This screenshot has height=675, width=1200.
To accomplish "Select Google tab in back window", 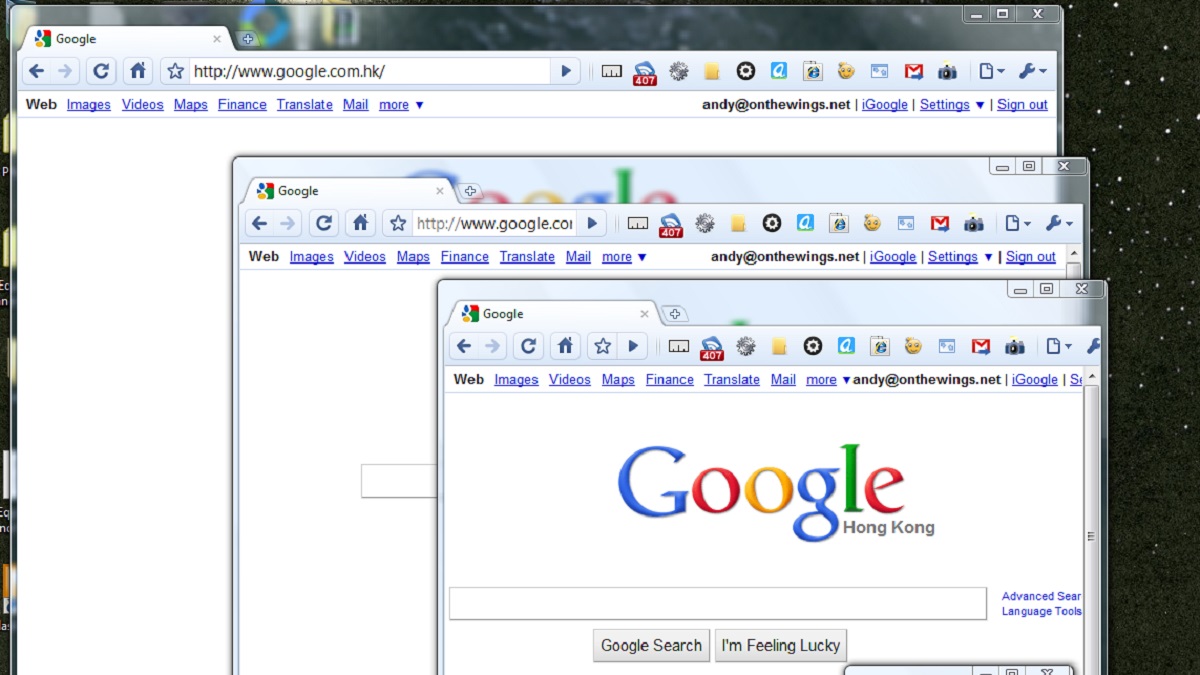I will [x=127, y=39].
